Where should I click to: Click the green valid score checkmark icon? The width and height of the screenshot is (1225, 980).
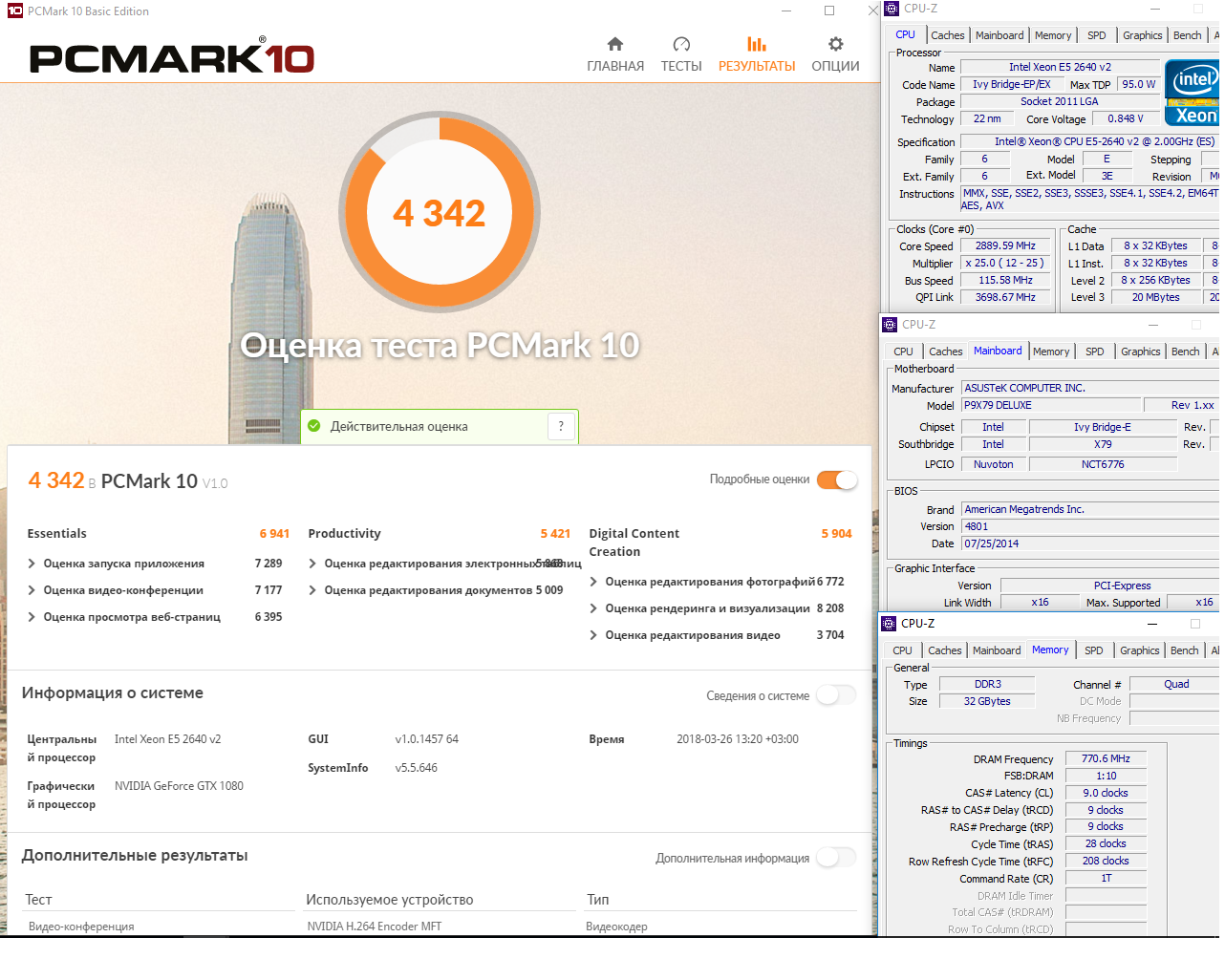pyautogui.click(x=314, y=426)
